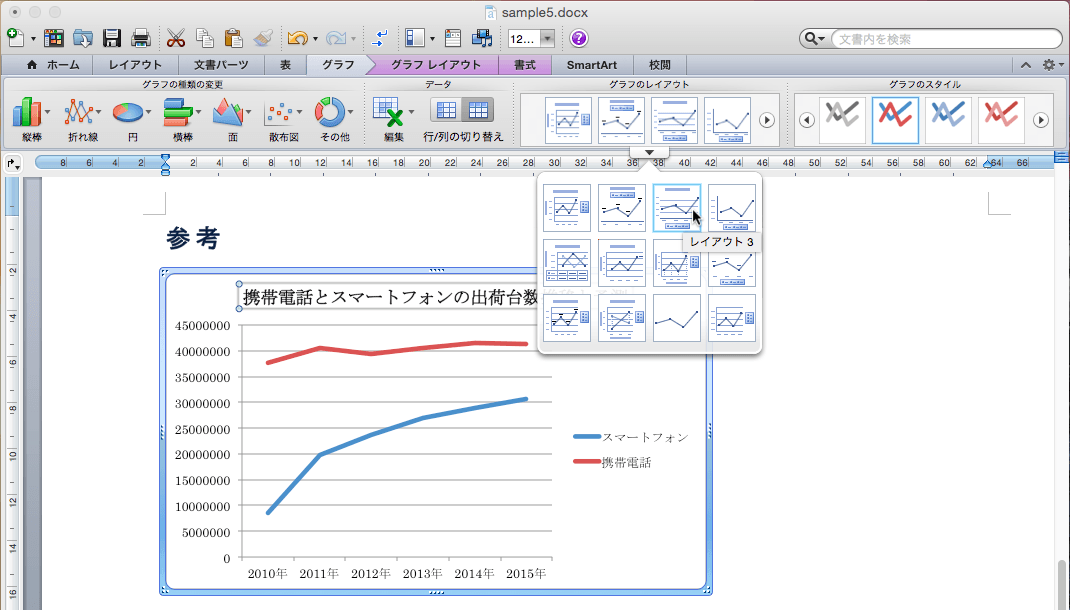Switch to the 文書パーツ tab

221,65
